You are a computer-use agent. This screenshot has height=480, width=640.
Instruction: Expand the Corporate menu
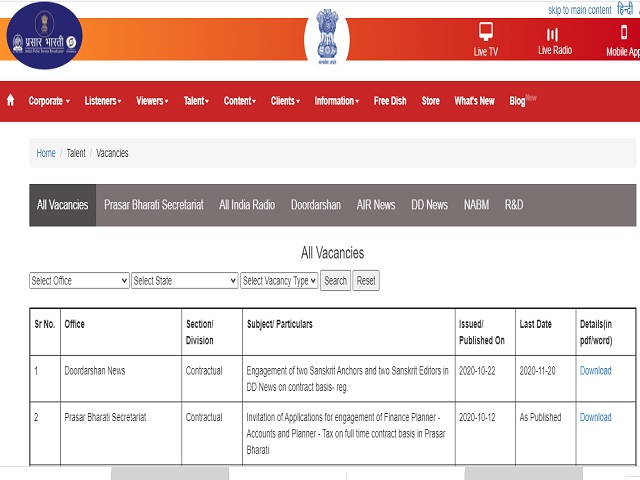[49, 101]
